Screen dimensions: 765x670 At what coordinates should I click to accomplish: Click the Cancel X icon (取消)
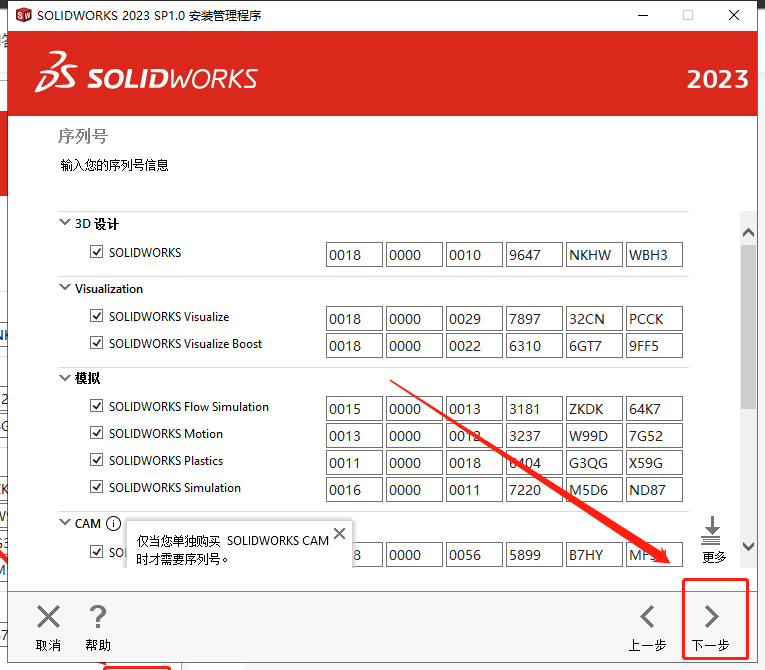48,617
